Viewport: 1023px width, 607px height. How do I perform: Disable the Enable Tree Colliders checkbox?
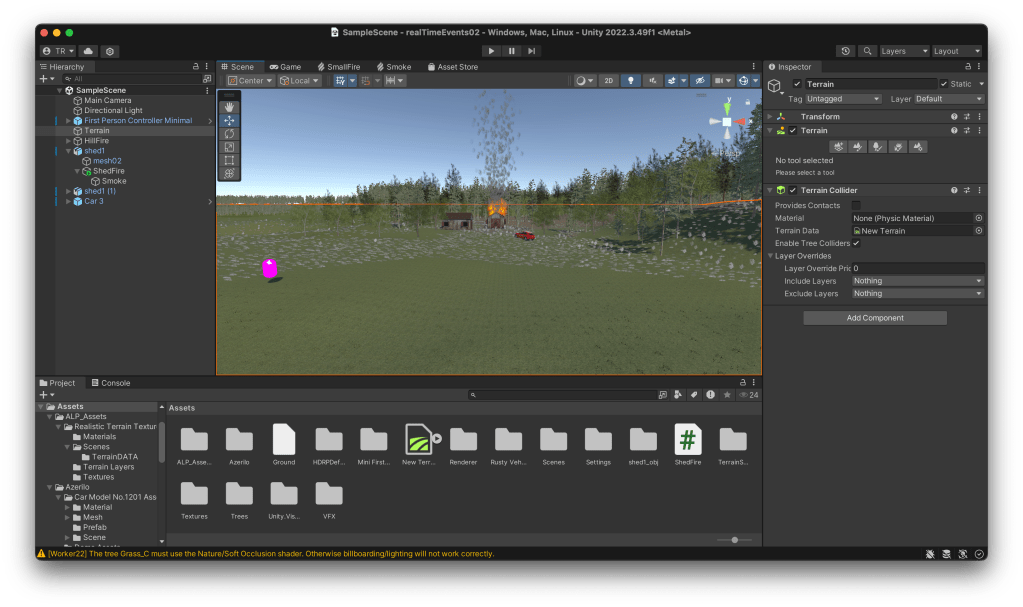coord(856,243)
